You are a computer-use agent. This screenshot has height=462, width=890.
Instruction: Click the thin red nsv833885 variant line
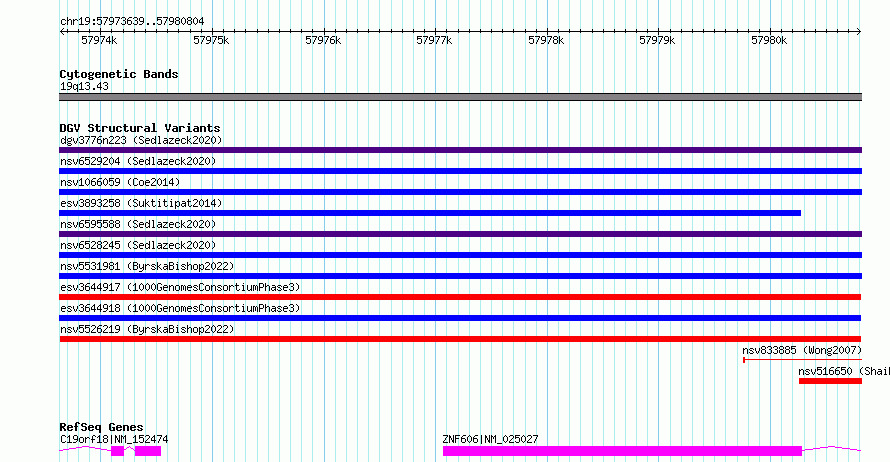[x=802, y=360]
